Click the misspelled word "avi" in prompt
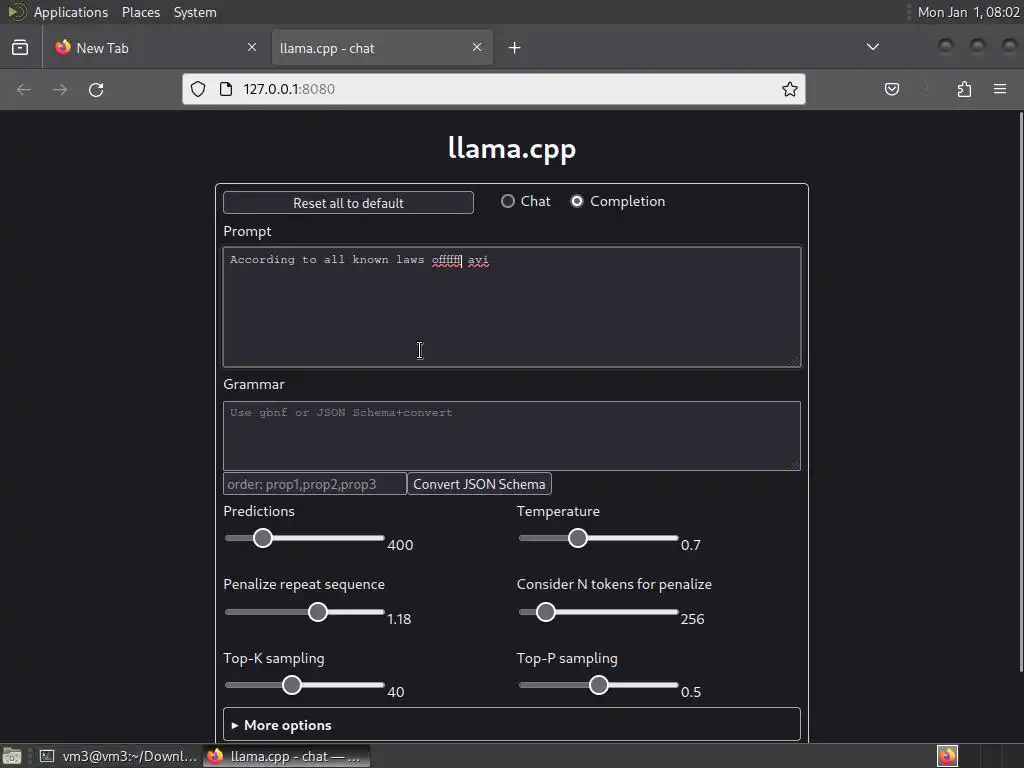The width and height of the screenshot is (1024, 768). (x=478, y=260)
